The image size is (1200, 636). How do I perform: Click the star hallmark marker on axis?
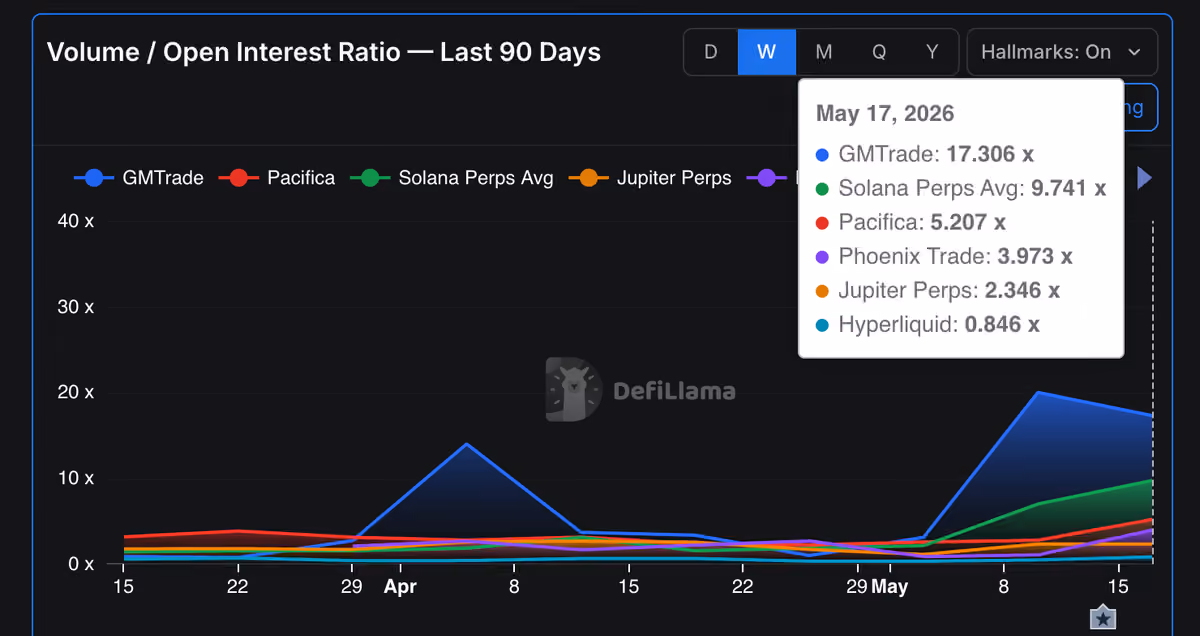click(1103, 618)
